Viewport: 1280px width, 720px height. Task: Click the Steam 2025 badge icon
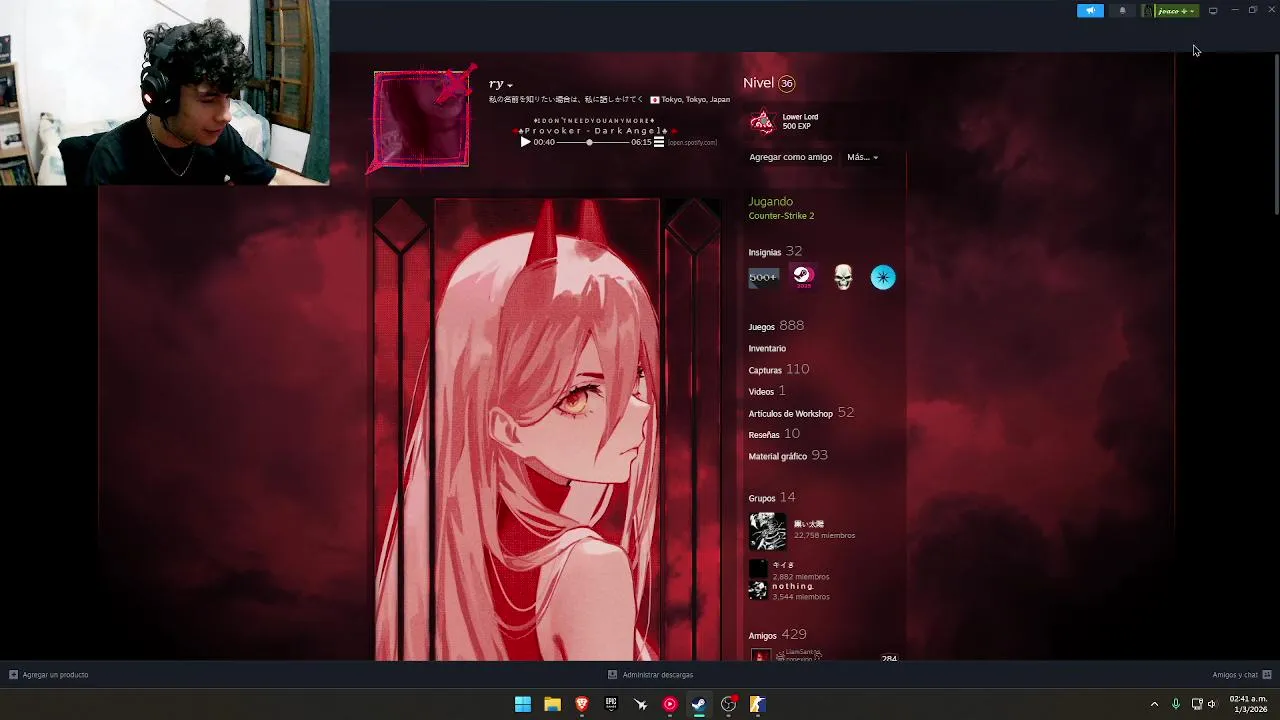(803, 277)
